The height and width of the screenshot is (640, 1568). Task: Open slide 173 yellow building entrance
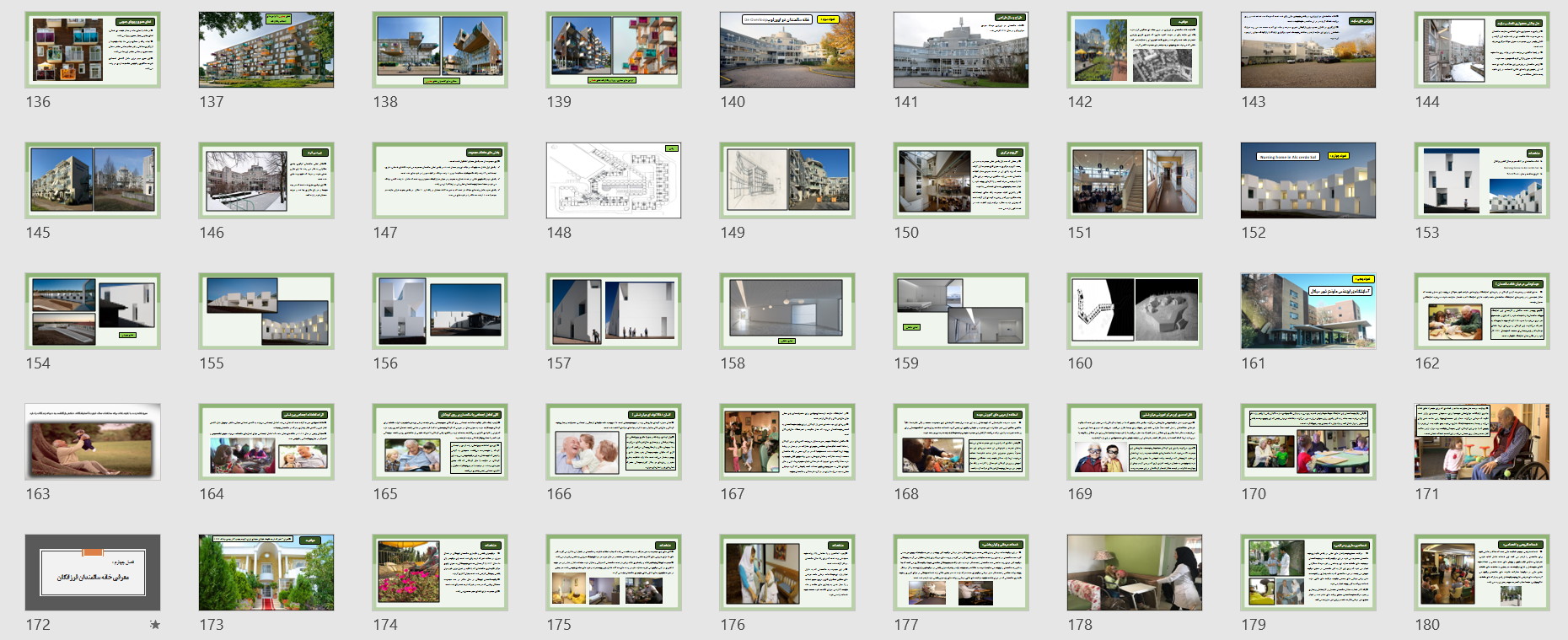click(x=266, y=572)
